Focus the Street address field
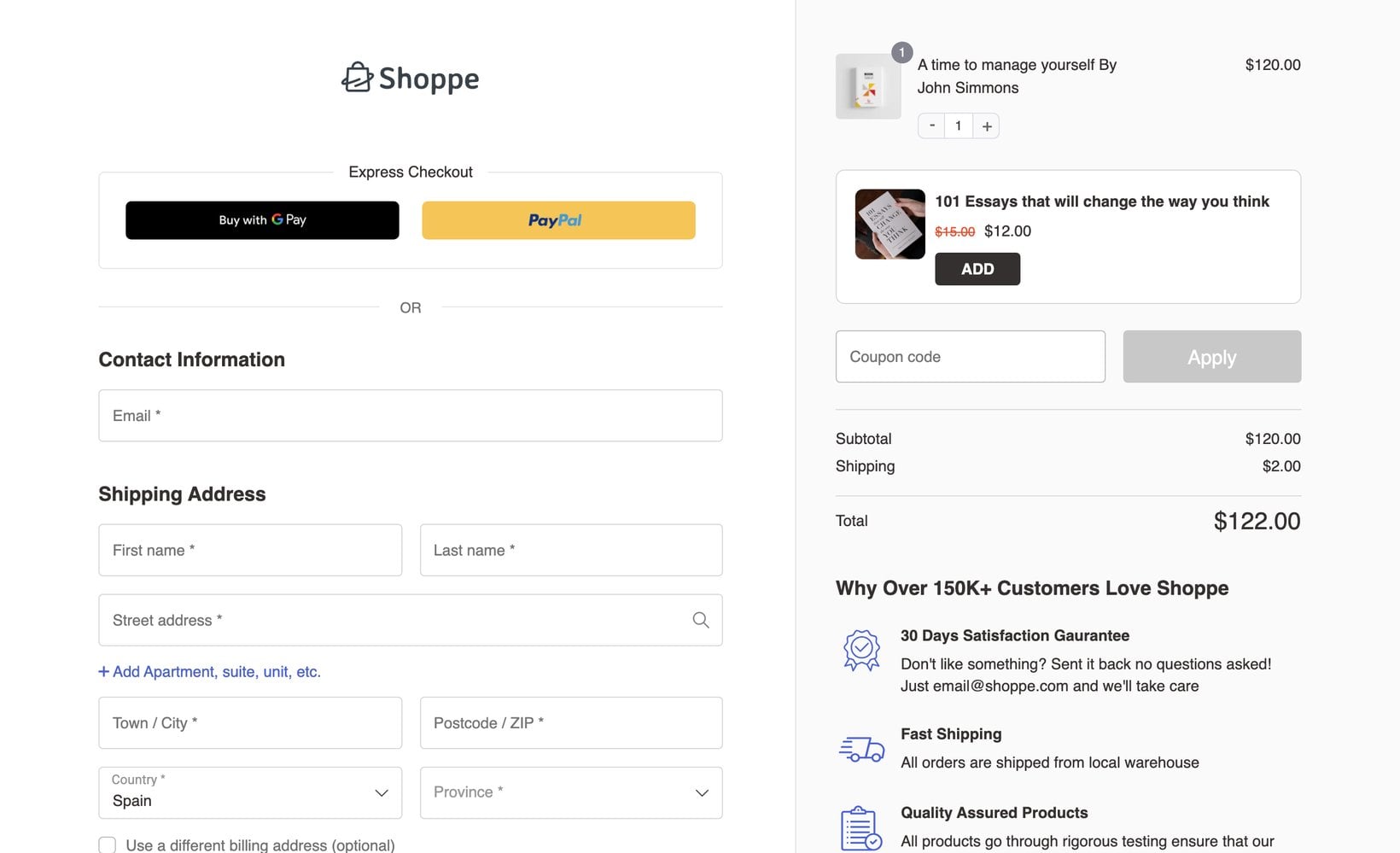This screenshot has width=1400, height=853. click(411, 620)
